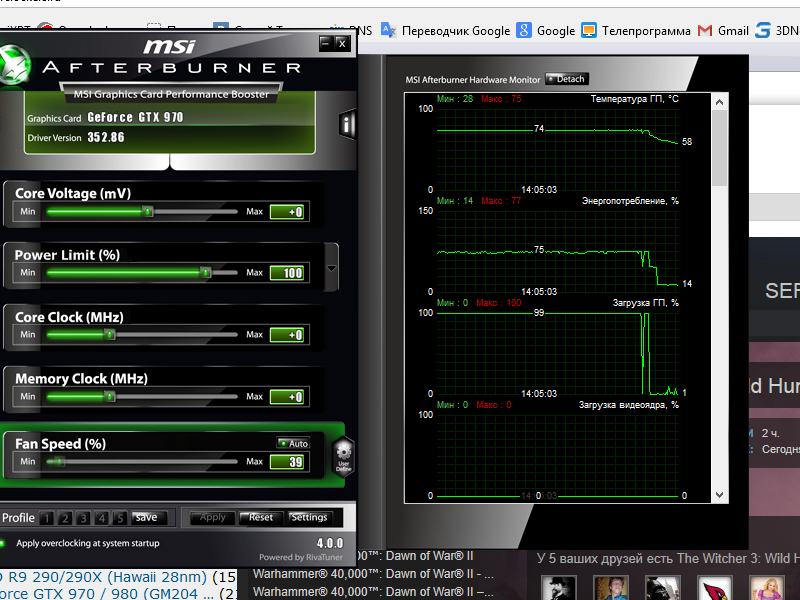
Task: Click the bearded man friend avatar
Action: click(x=559, y=588)
